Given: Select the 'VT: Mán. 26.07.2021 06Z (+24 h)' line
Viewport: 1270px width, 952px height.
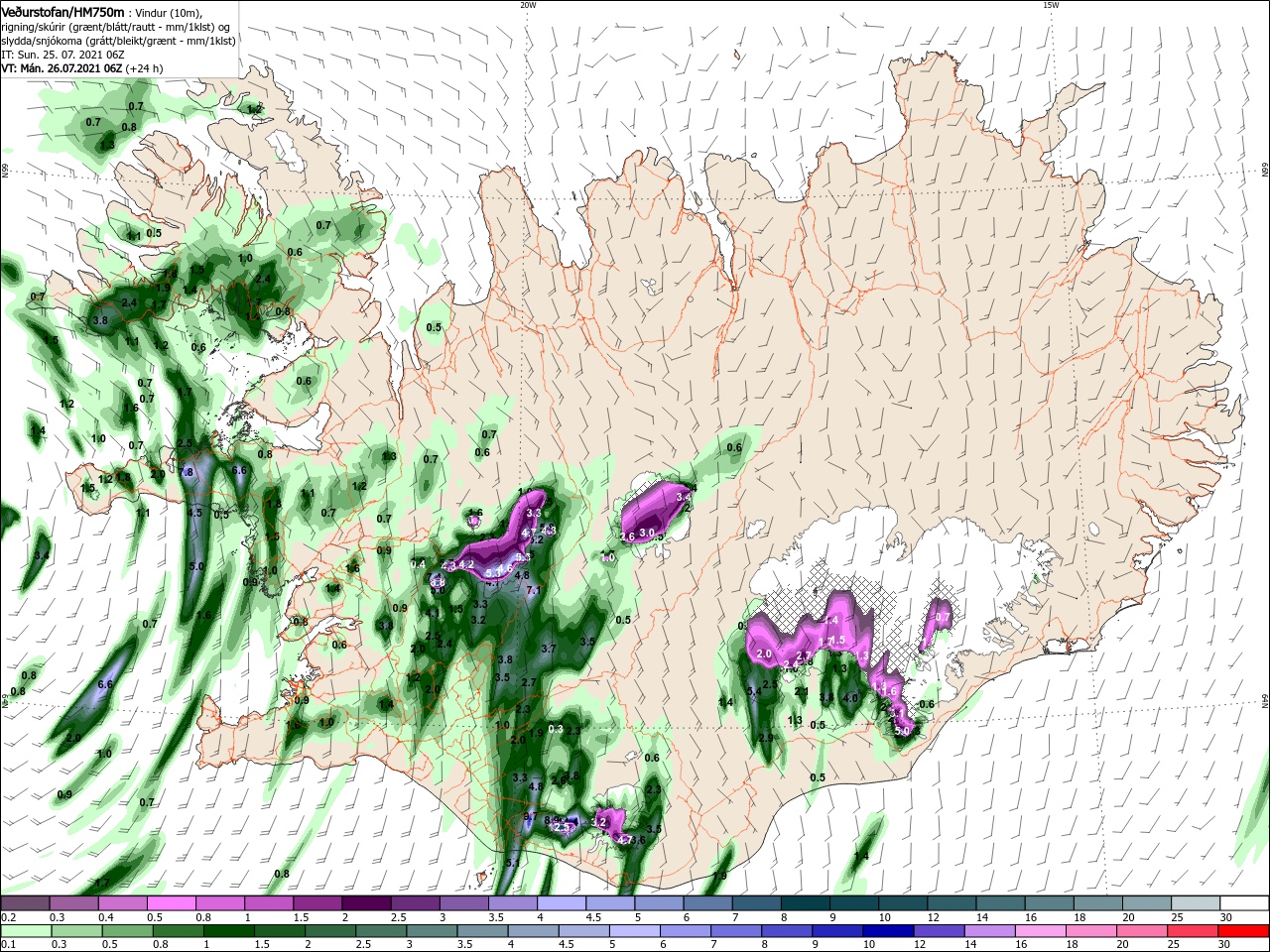Looking at the screenshot, I should point(82,68).
